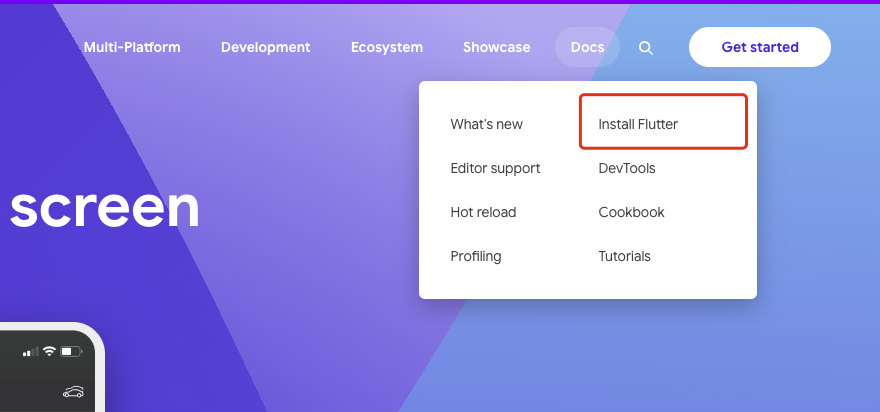
Task: Click the Wi-Fi icon in phone status bar
Action: tap(49, 351)
